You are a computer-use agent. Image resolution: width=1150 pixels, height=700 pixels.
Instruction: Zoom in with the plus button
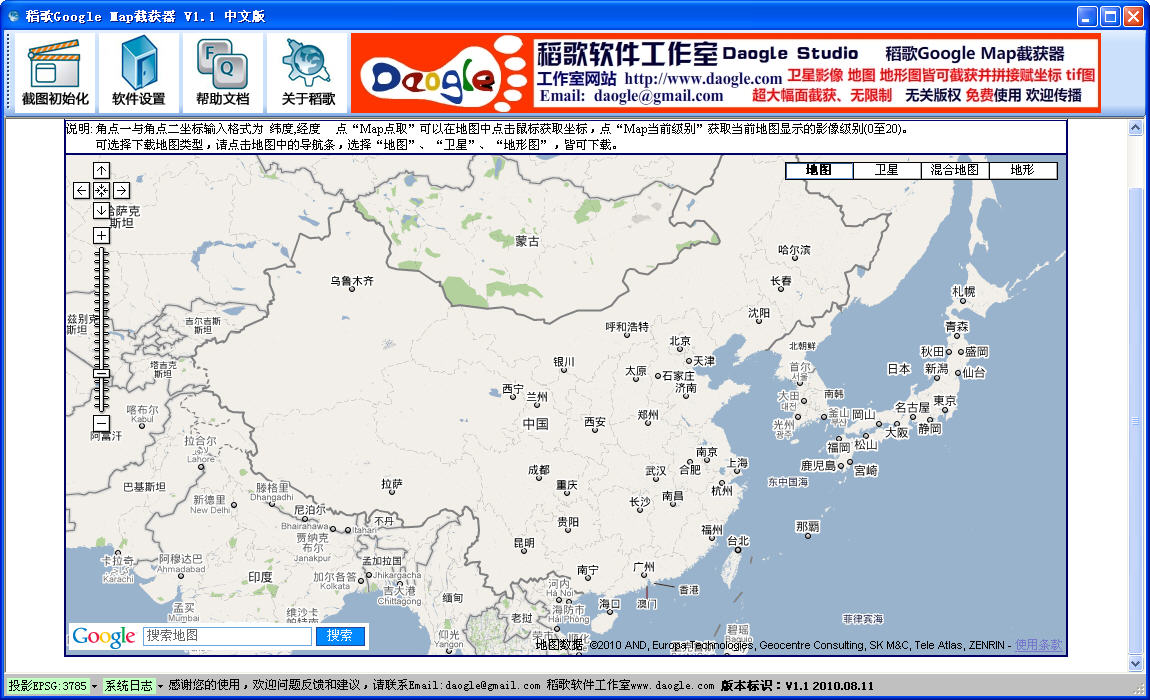click(x=101, y=236)
